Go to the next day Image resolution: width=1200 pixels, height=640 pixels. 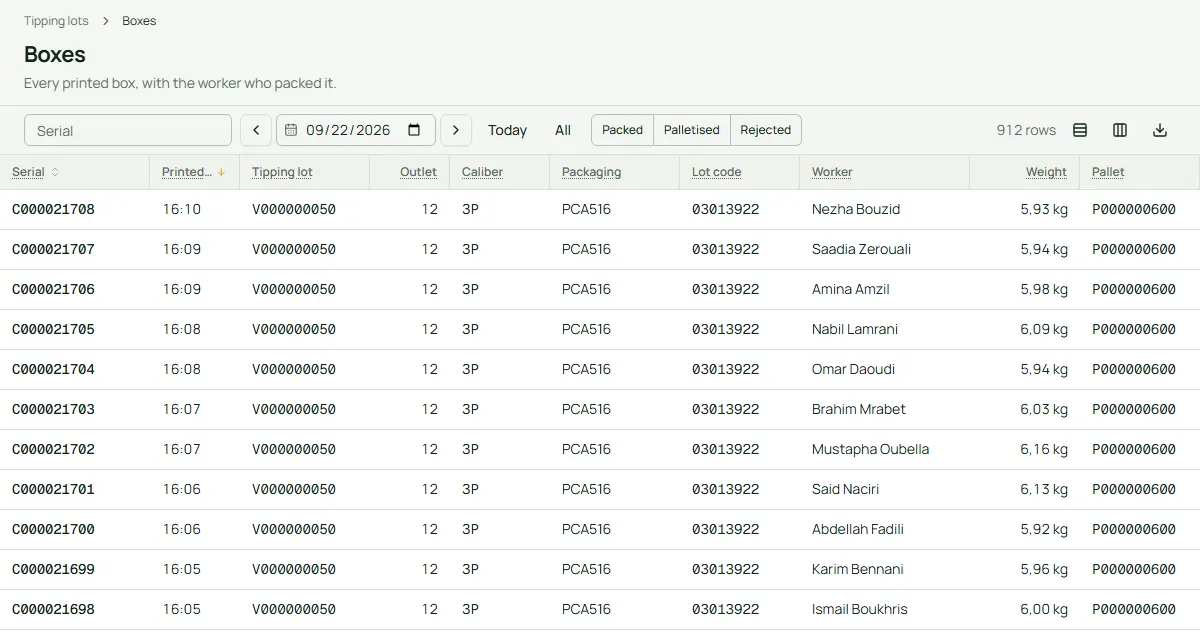456,130
